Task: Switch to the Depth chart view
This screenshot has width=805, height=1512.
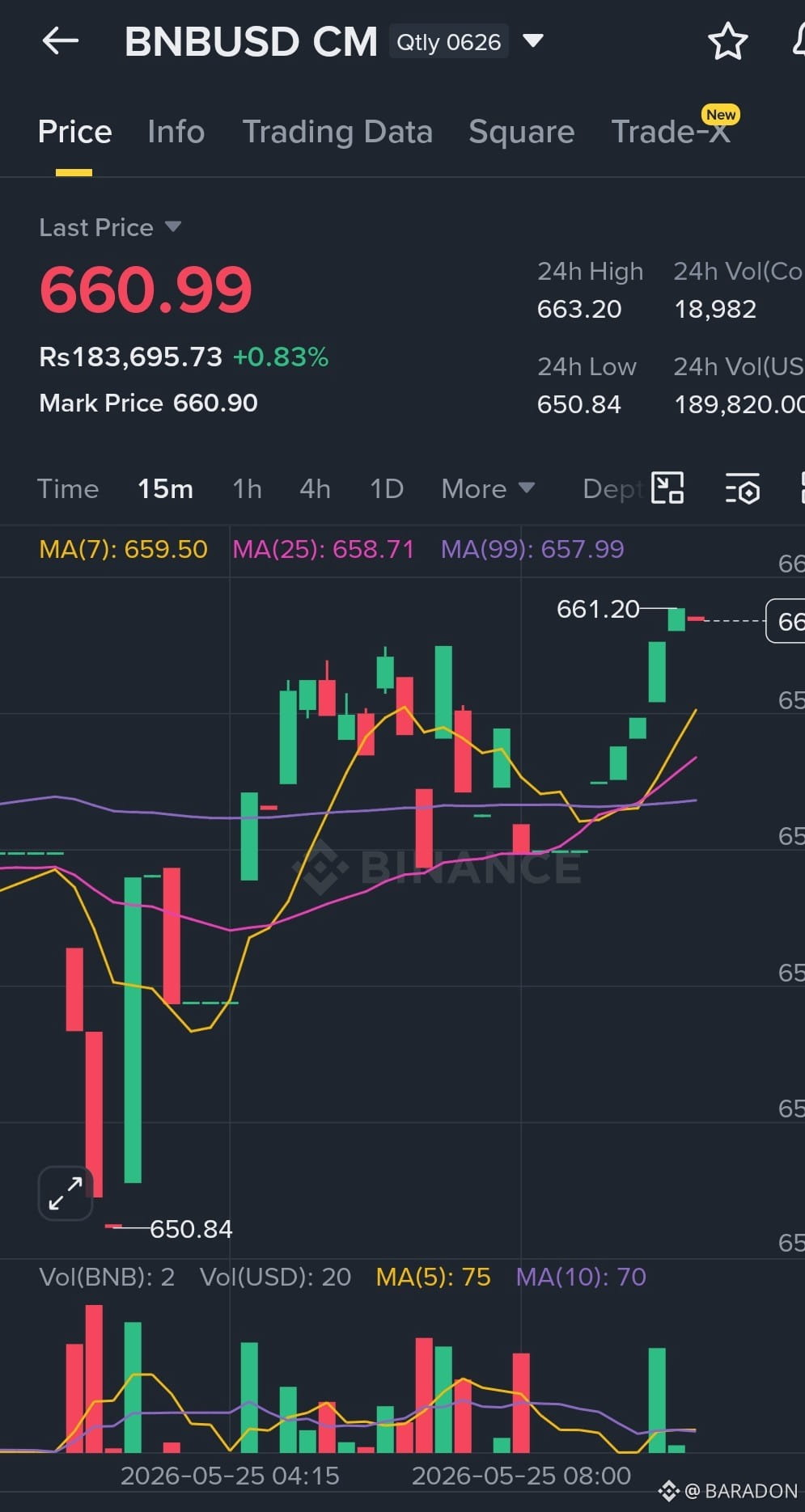Action: pyautogui.click(x=612, y=488)
